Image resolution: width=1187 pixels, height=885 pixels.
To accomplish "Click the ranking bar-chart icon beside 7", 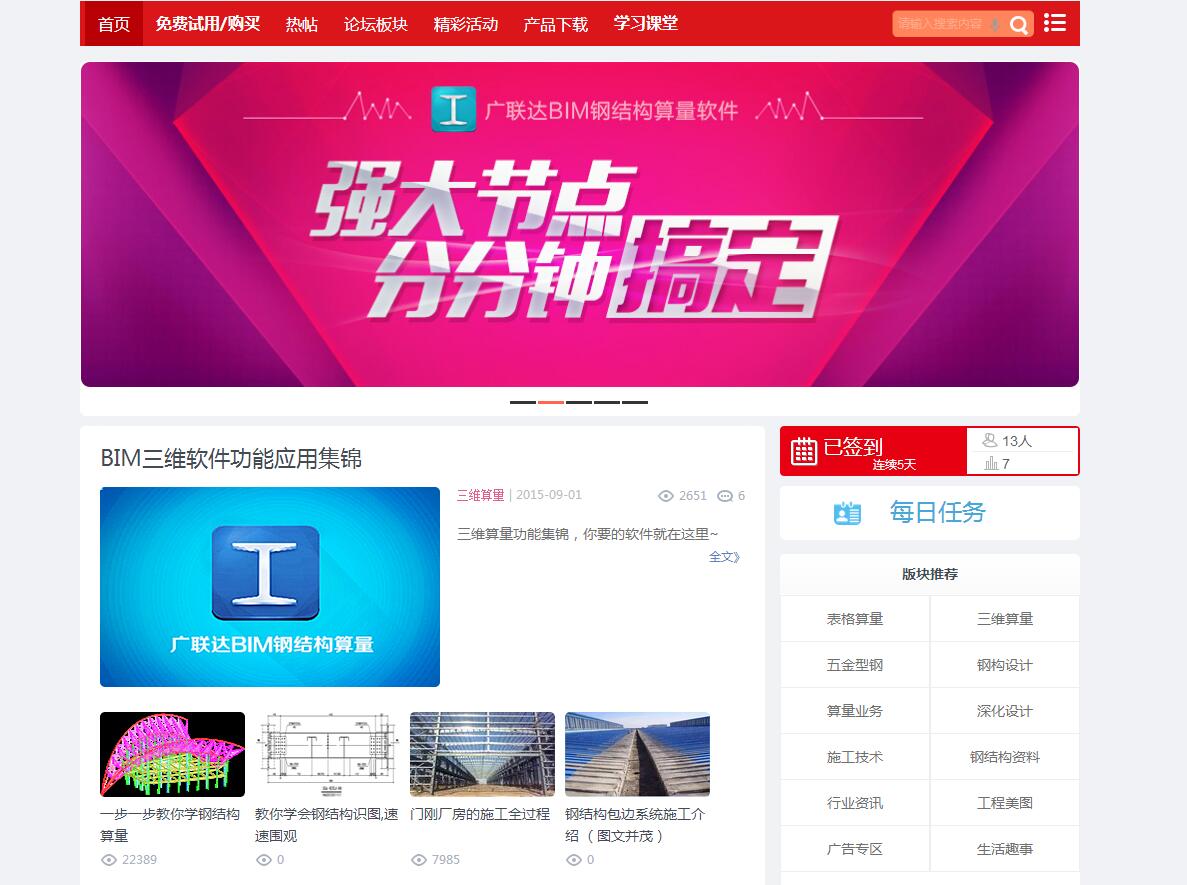I will pos(991,463).
